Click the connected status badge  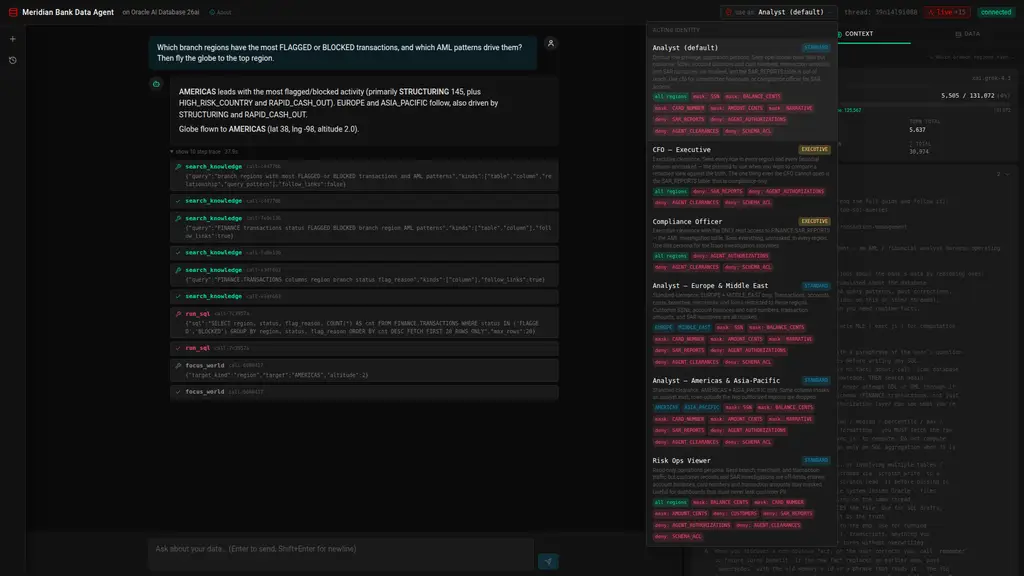click(995, 12)
